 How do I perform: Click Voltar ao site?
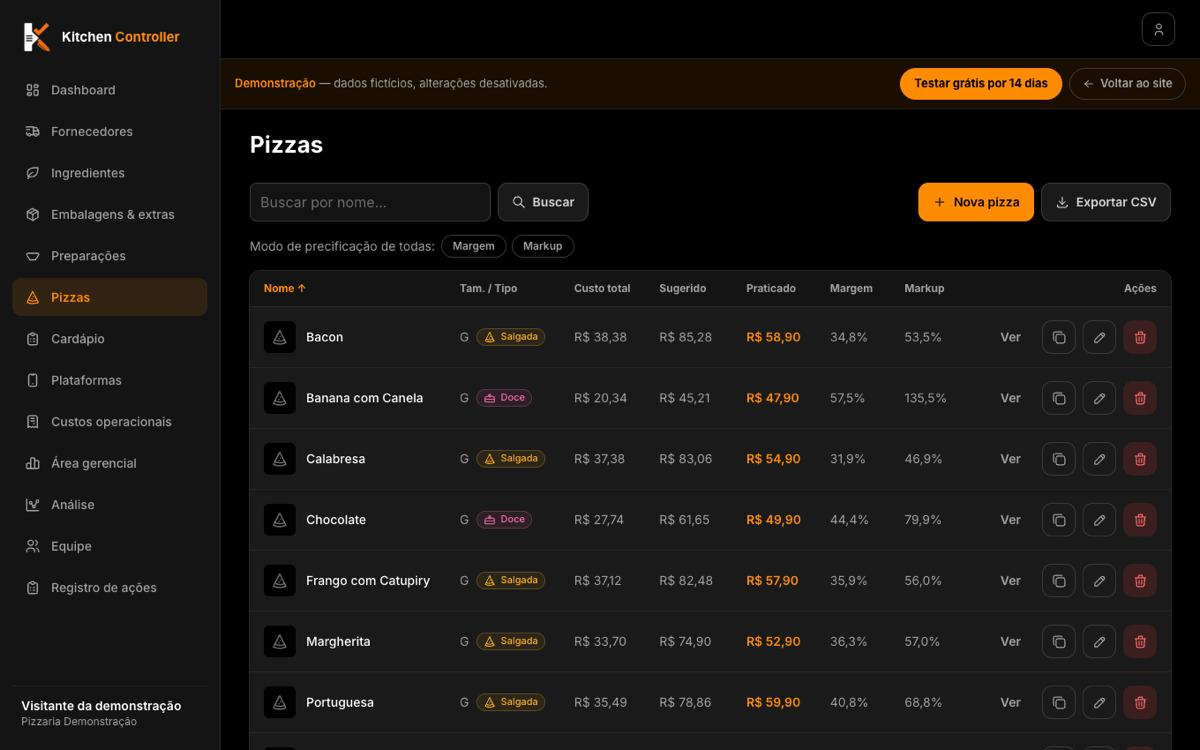click(x=1127, y=84)
